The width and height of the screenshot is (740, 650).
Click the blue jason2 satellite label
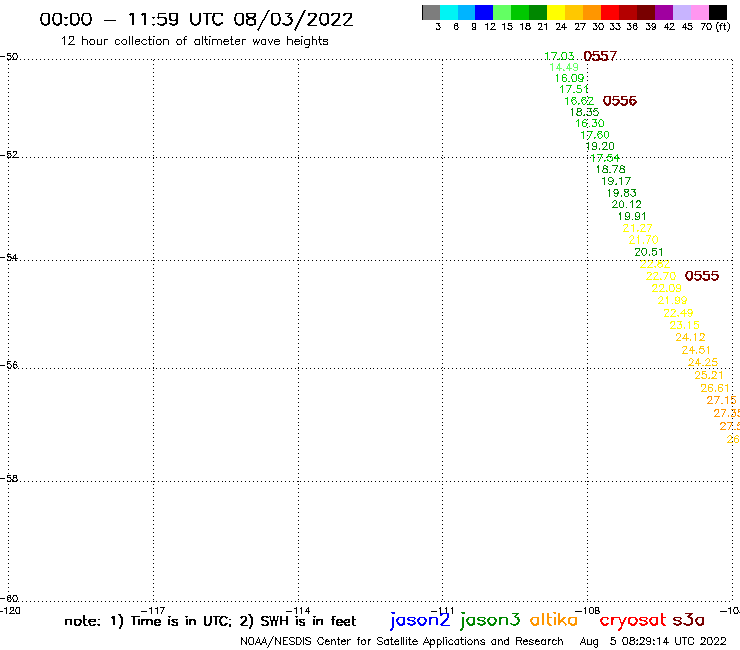point(420,621)
